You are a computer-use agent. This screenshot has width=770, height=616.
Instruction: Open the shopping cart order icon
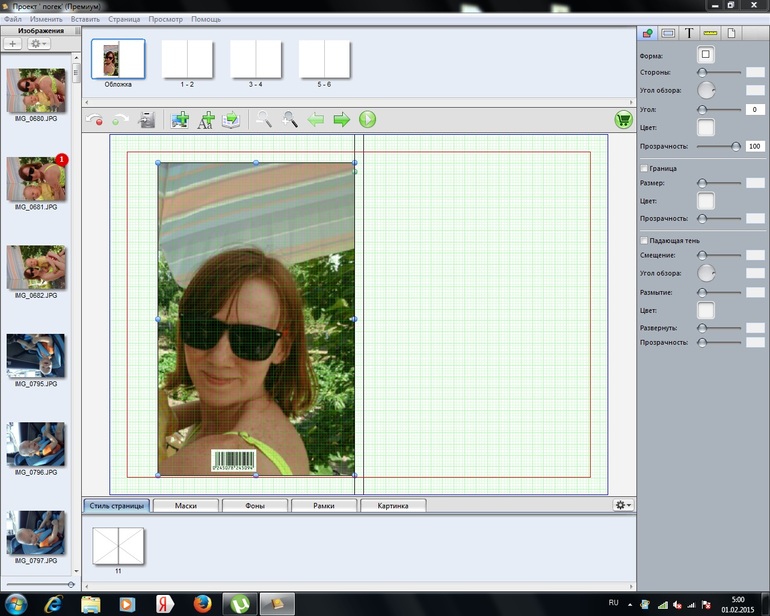pos(623,120)
